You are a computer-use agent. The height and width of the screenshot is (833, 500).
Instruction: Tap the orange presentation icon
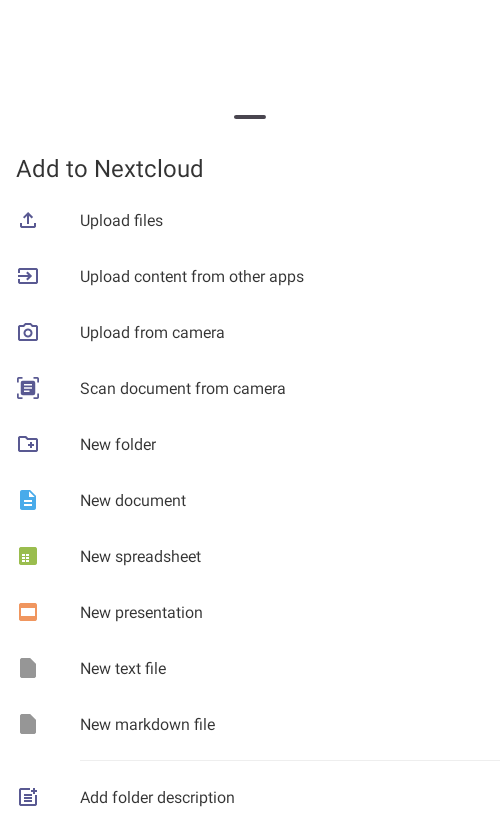[28, 613]
